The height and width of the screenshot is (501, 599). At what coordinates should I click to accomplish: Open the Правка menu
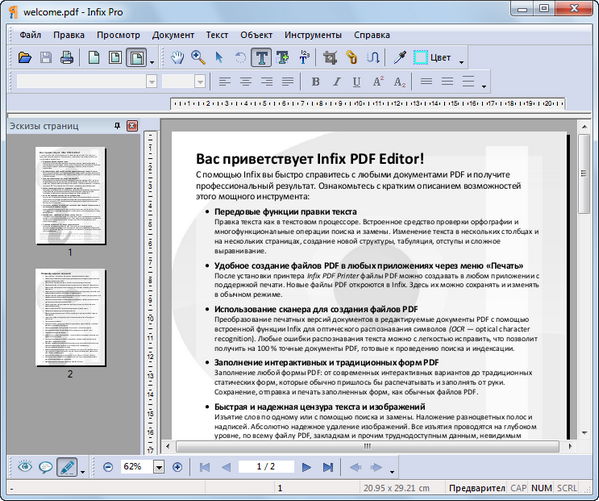[x=69, y=35]
